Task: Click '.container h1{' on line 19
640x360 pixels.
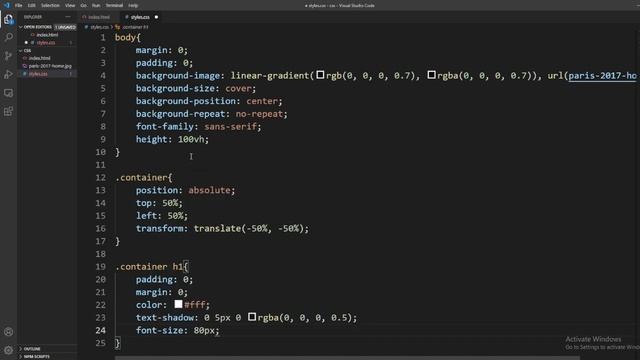Action: pyautogui.click(x=152, y=267)
